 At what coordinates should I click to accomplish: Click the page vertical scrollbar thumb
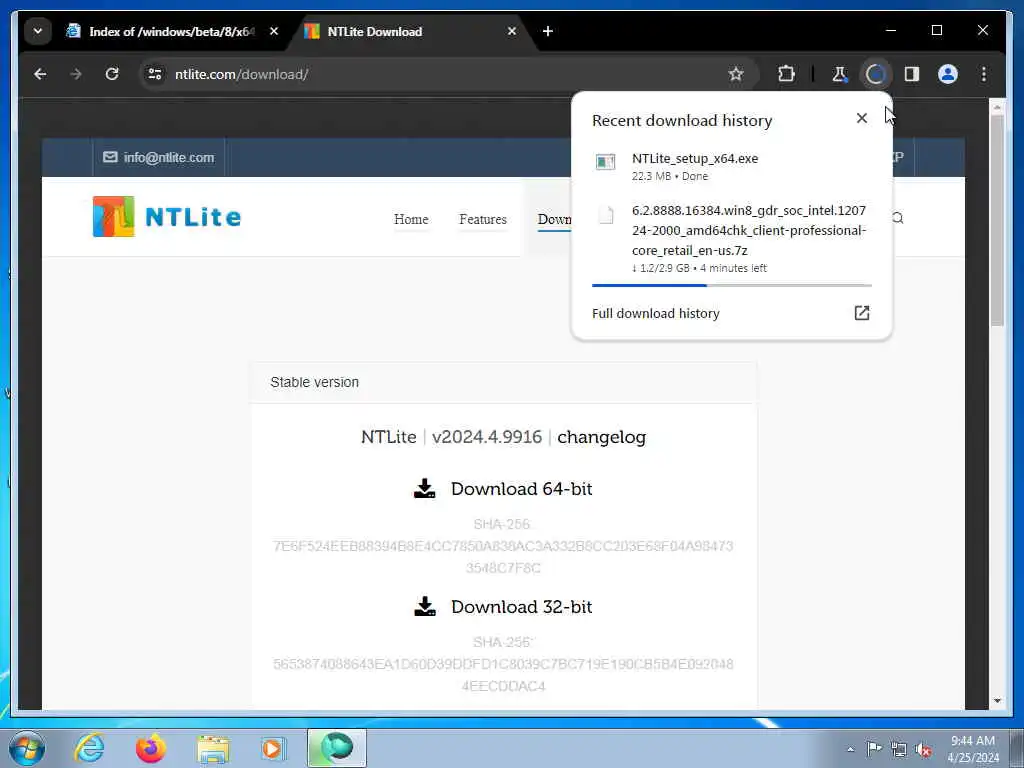(997, 219)
